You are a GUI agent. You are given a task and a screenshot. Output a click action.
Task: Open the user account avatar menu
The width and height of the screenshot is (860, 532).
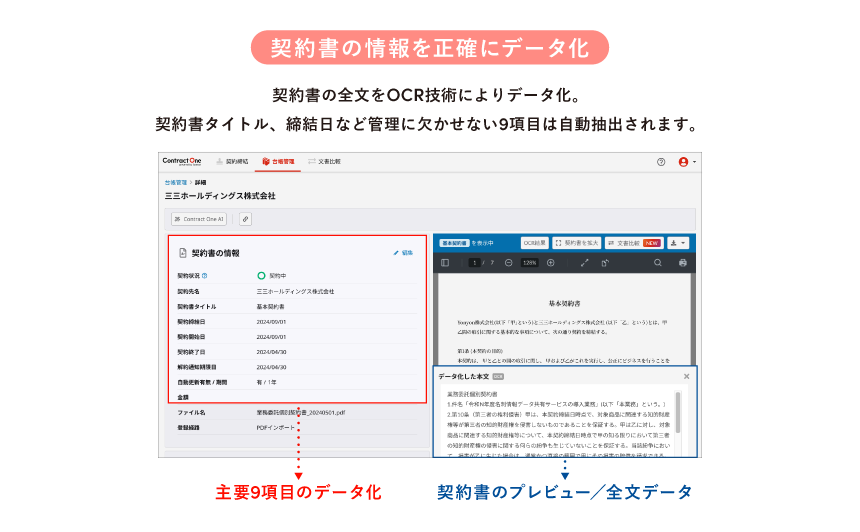[687, 162]
